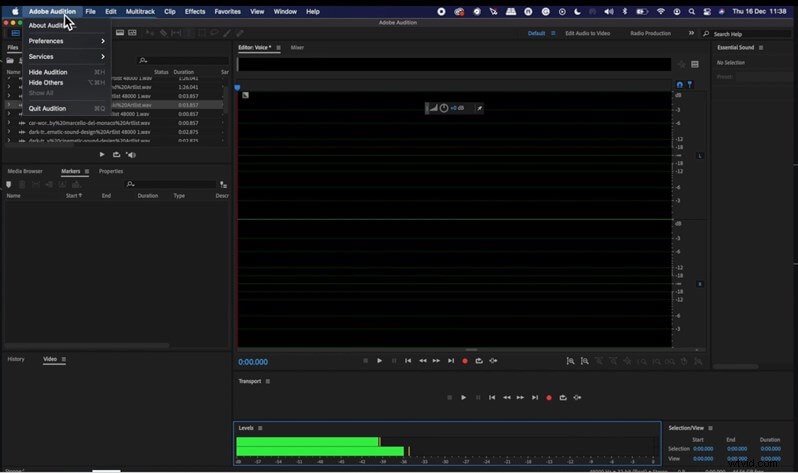Record in the editor transport controls
798x473 pixels.
point(465,360)
